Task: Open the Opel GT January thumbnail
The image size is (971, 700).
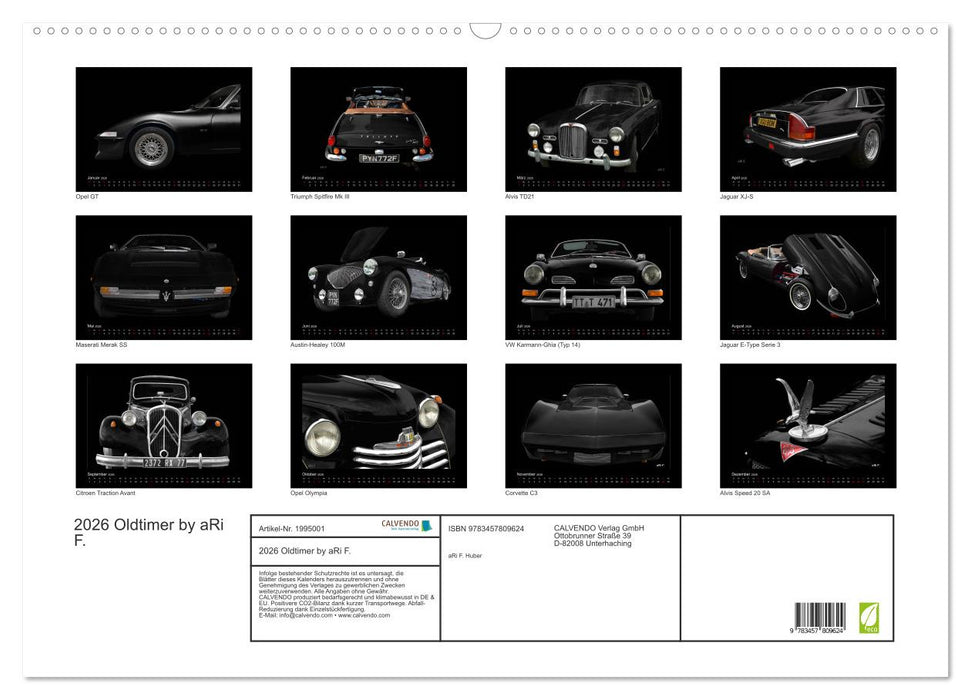Action: (x=163, y=125)
